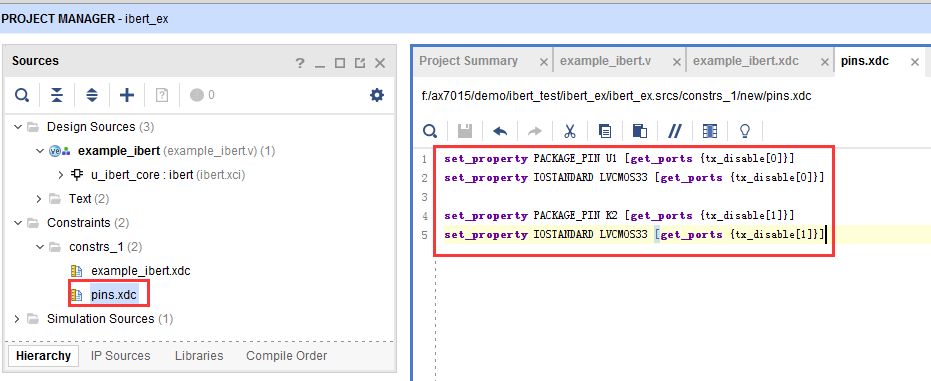Open Sources panel help question mark

click(x=300, y=64)
